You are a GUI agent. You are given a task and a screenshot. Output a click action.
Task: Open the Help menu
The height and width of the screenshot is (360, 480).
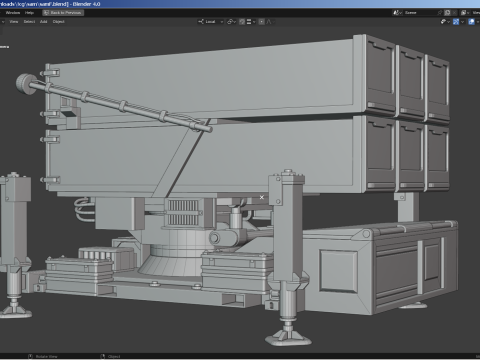tap(29, 13)
